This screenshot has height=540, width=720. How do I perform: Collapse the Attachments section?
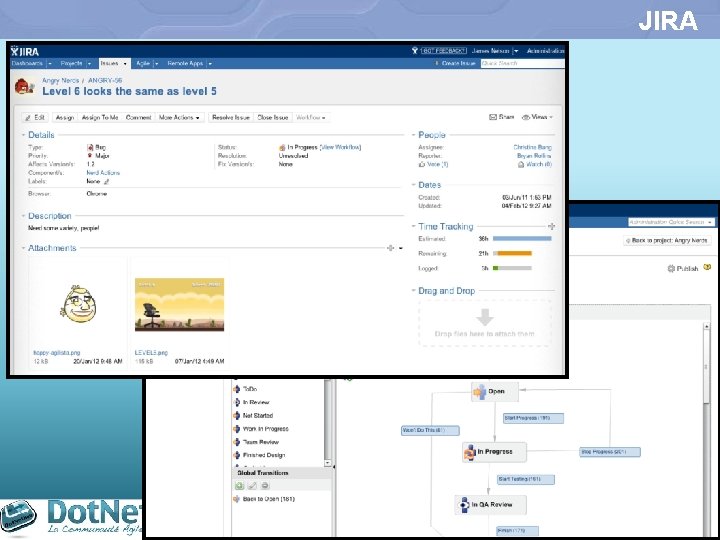23,248
